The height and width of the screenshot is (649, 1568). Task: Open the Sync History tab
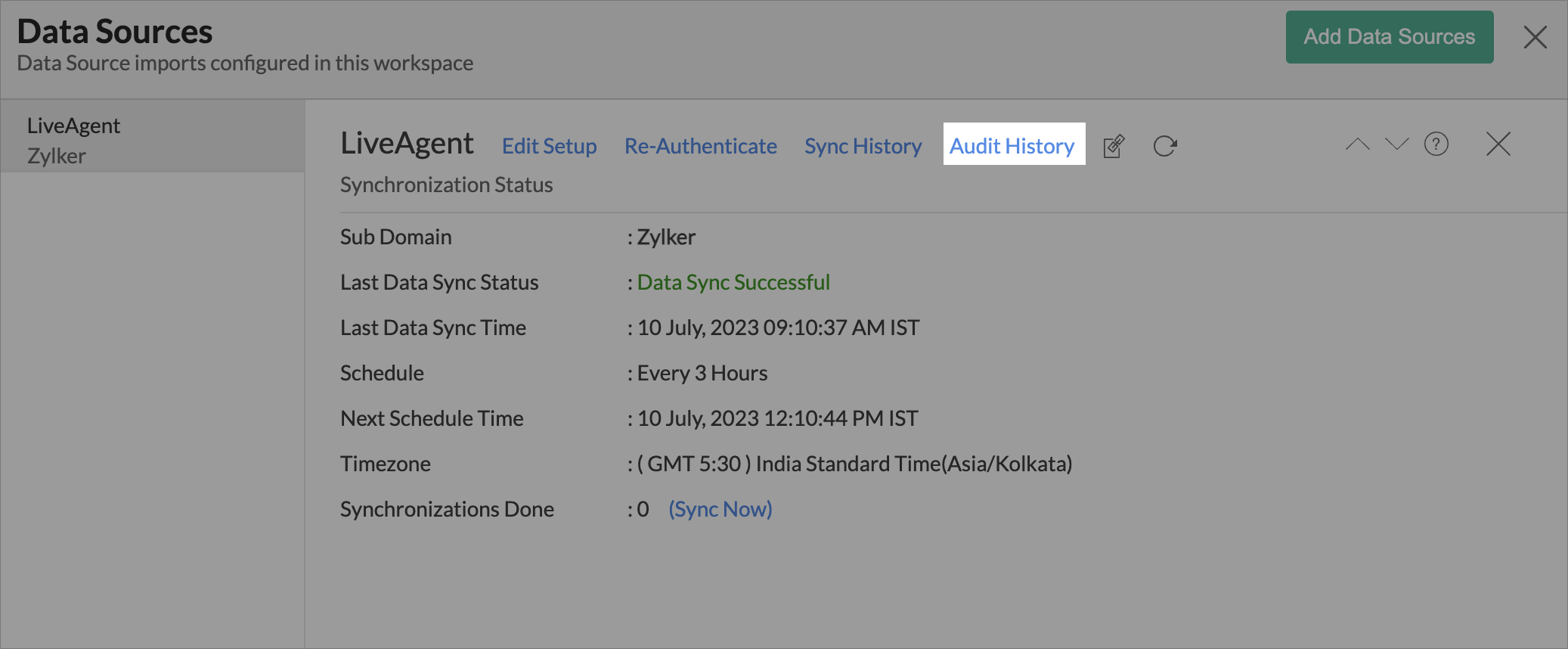[863, 146]
